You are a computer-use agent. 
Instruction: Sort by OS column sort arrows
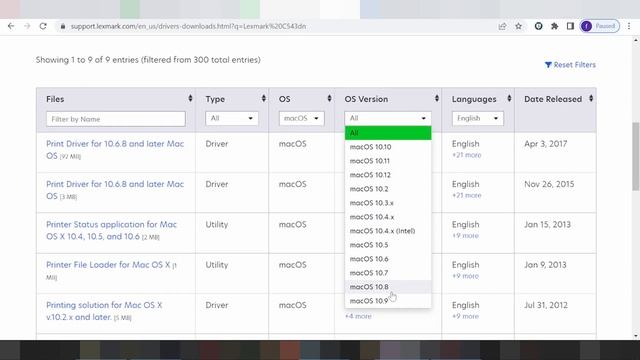click(329, 98)
